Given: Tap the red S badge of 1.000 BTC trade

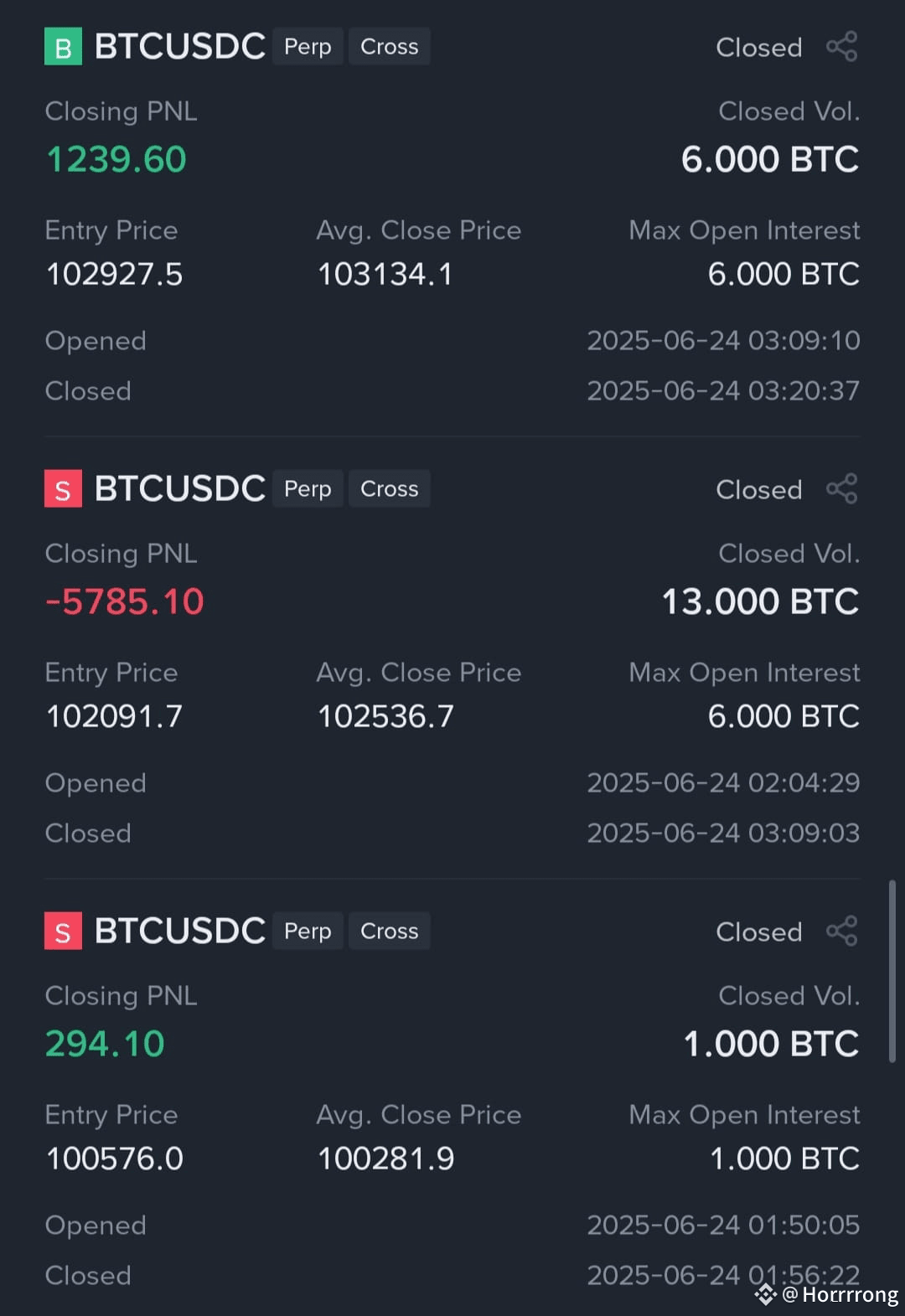Looking at the screenshot, I should pos(63,932).
